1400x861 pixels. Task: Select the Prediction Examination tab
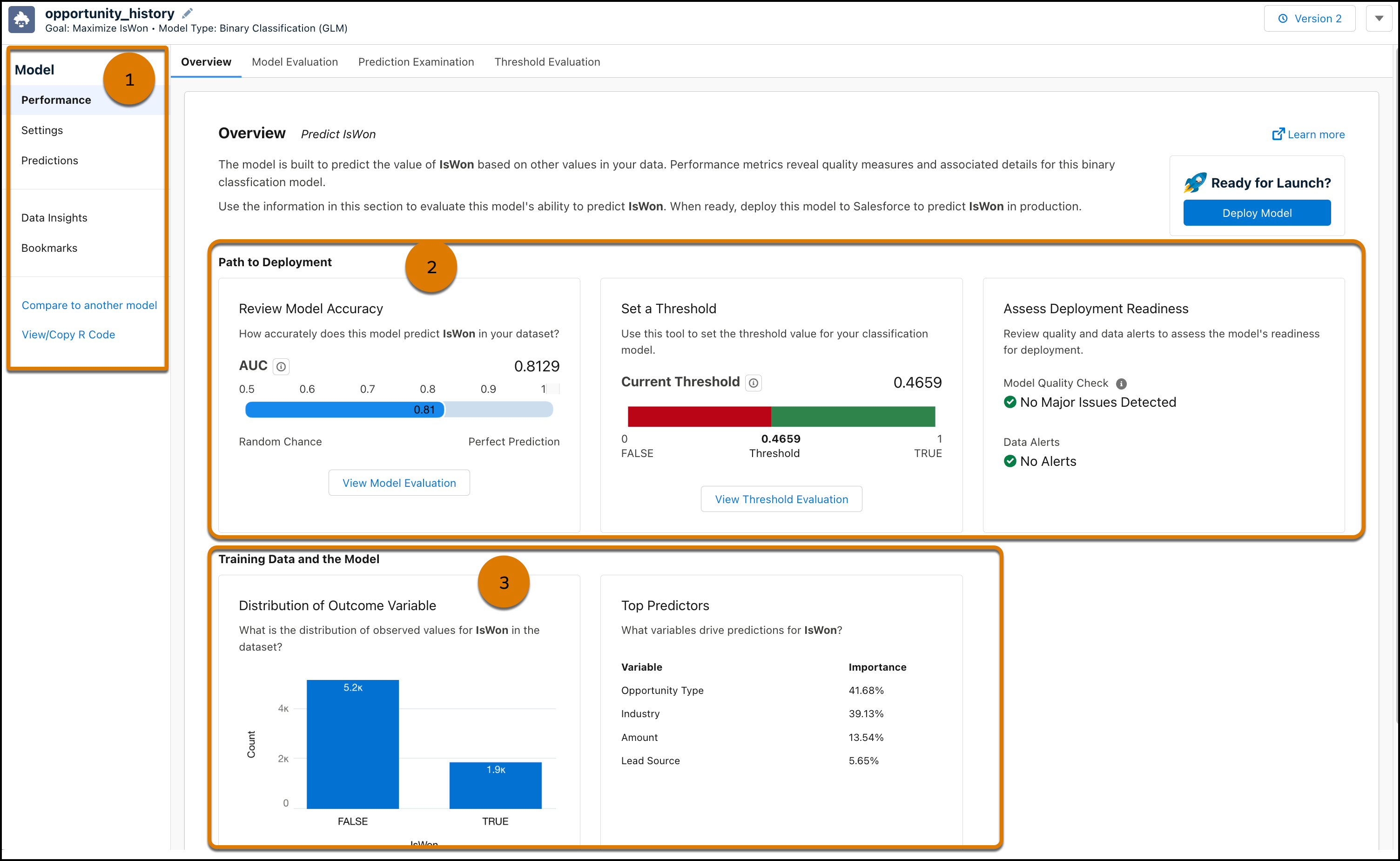(x=416, y=61)
